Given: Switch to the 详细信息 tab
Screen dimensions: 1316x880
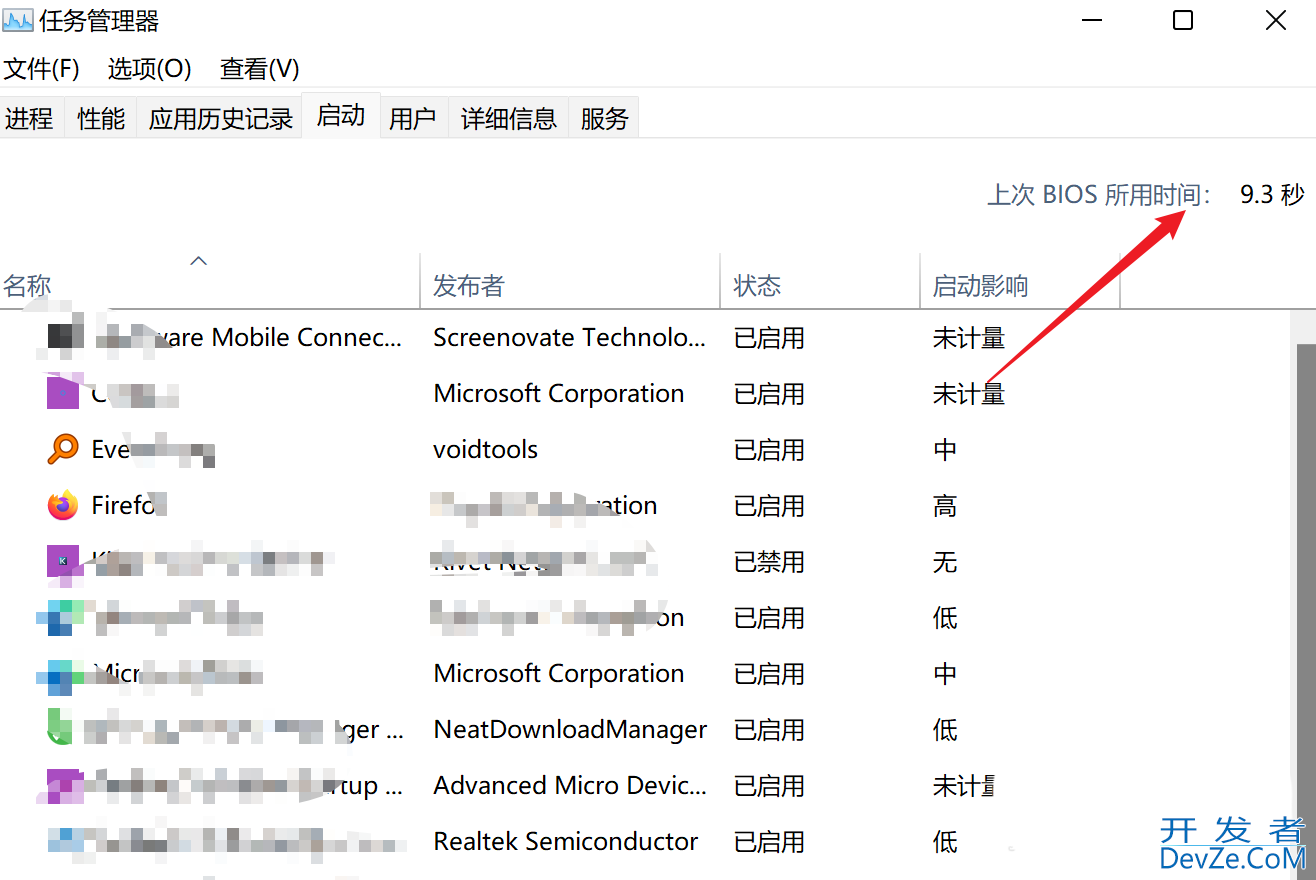Looking at the screenshot, I should 508,119.
